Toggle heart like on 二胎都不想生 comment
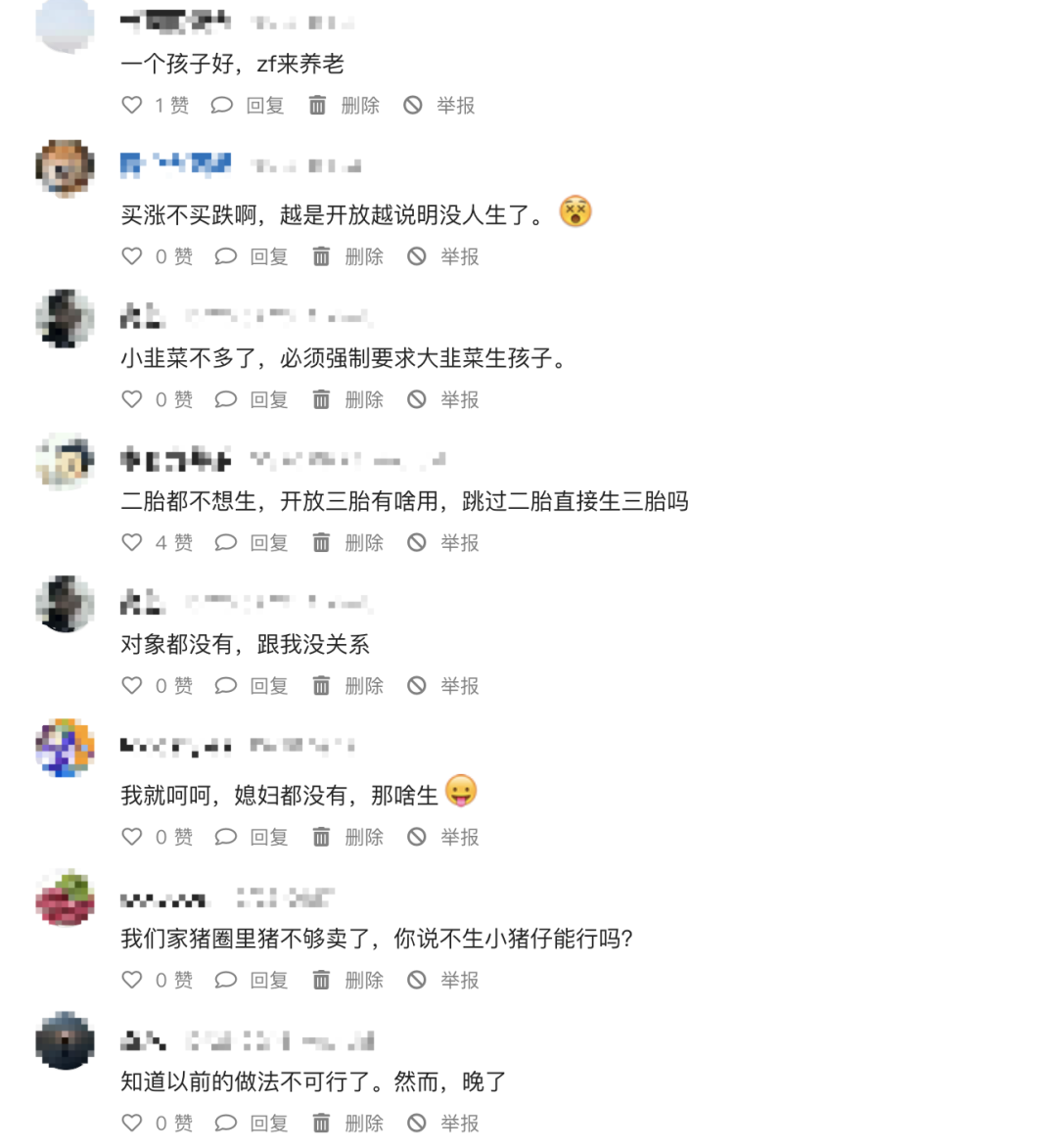 click(x=132, y=542)
